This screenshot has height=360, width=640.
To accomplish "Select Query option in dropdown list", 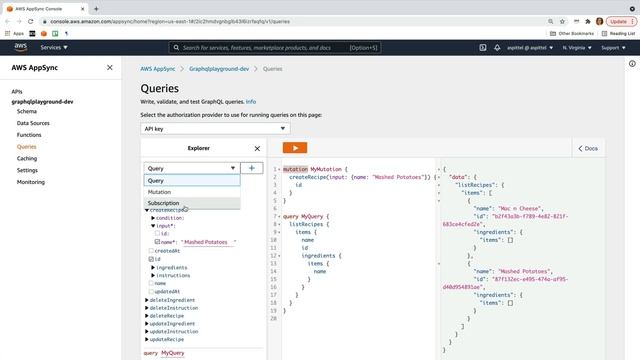I will click(192, 180).
